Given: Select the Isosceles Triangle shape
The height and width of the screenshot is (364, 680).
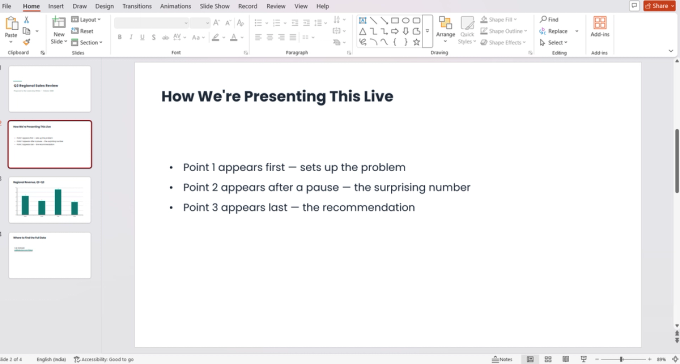Looking at the screenshot, I should pos(363,31).
